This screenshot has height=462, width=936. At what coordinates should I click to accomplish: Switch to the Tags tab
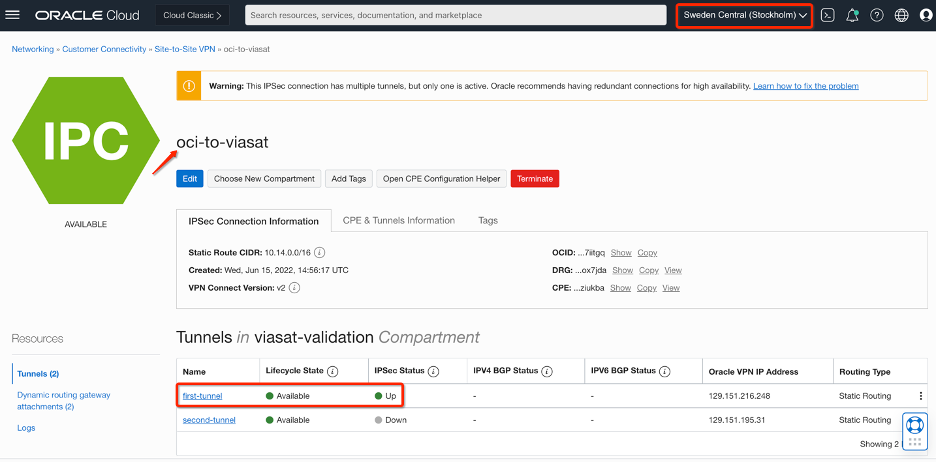(488, 221)
